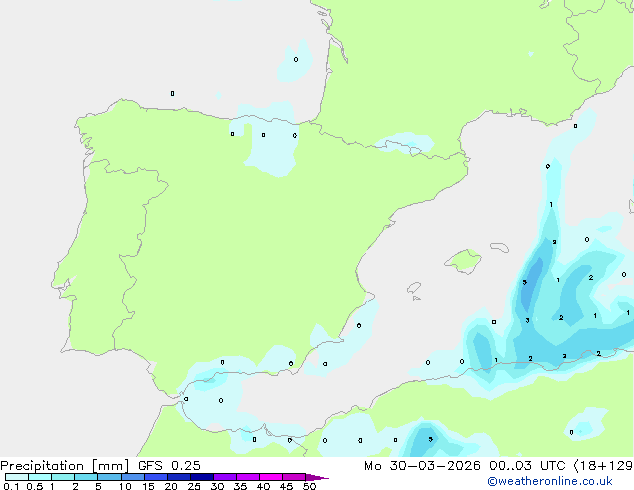The width and height of the screenshot is (634, 490).
Task: Select the 40–45 mm magenta legend swatch
Action: [x=271, y=477]
